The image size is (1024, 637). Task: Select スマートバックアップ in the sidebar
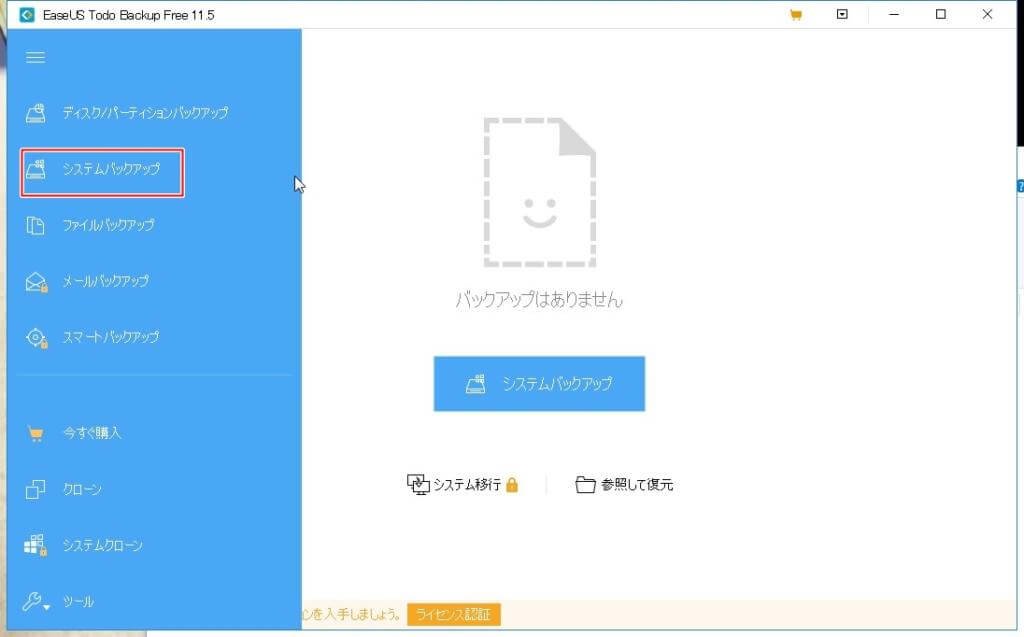click(110, 338)
